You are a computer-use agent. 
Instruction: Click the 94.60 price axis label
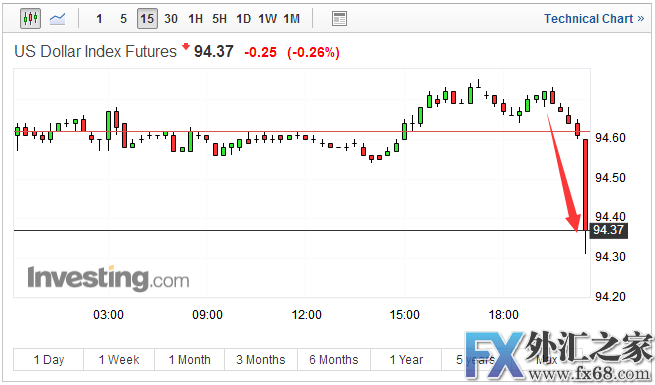(x=610, y=137)
